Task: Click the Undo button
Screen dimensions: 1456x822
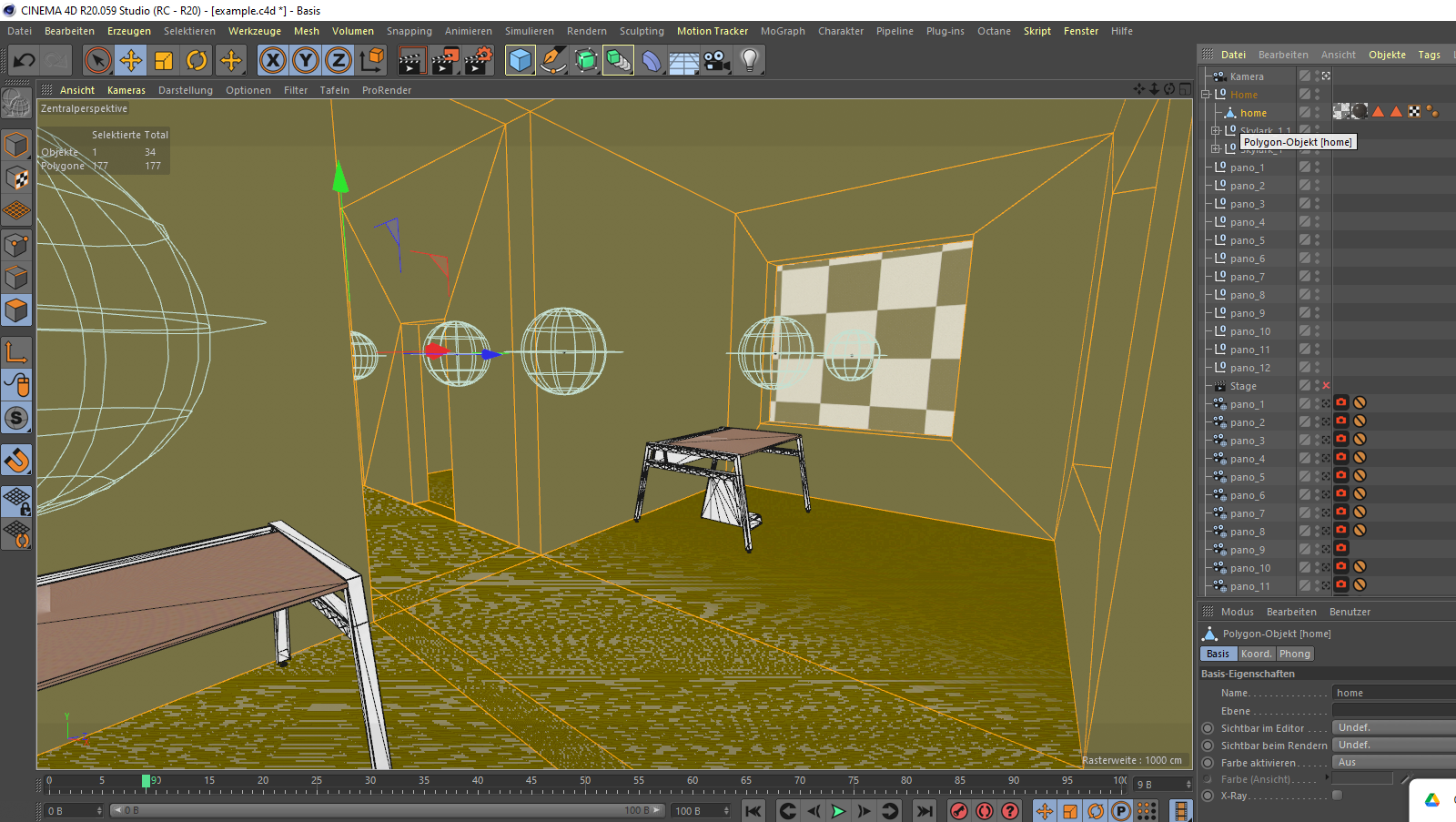Action: pos(23,60)
